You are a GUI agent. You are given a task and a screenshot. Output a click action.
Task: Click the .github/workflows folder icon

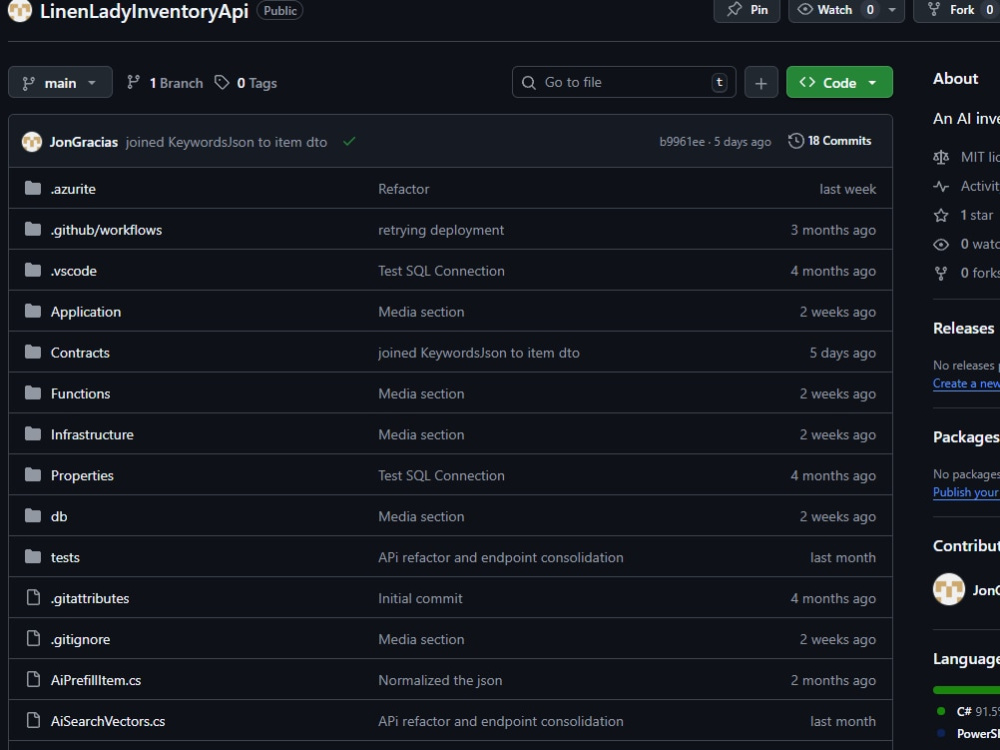coord(33,229)
